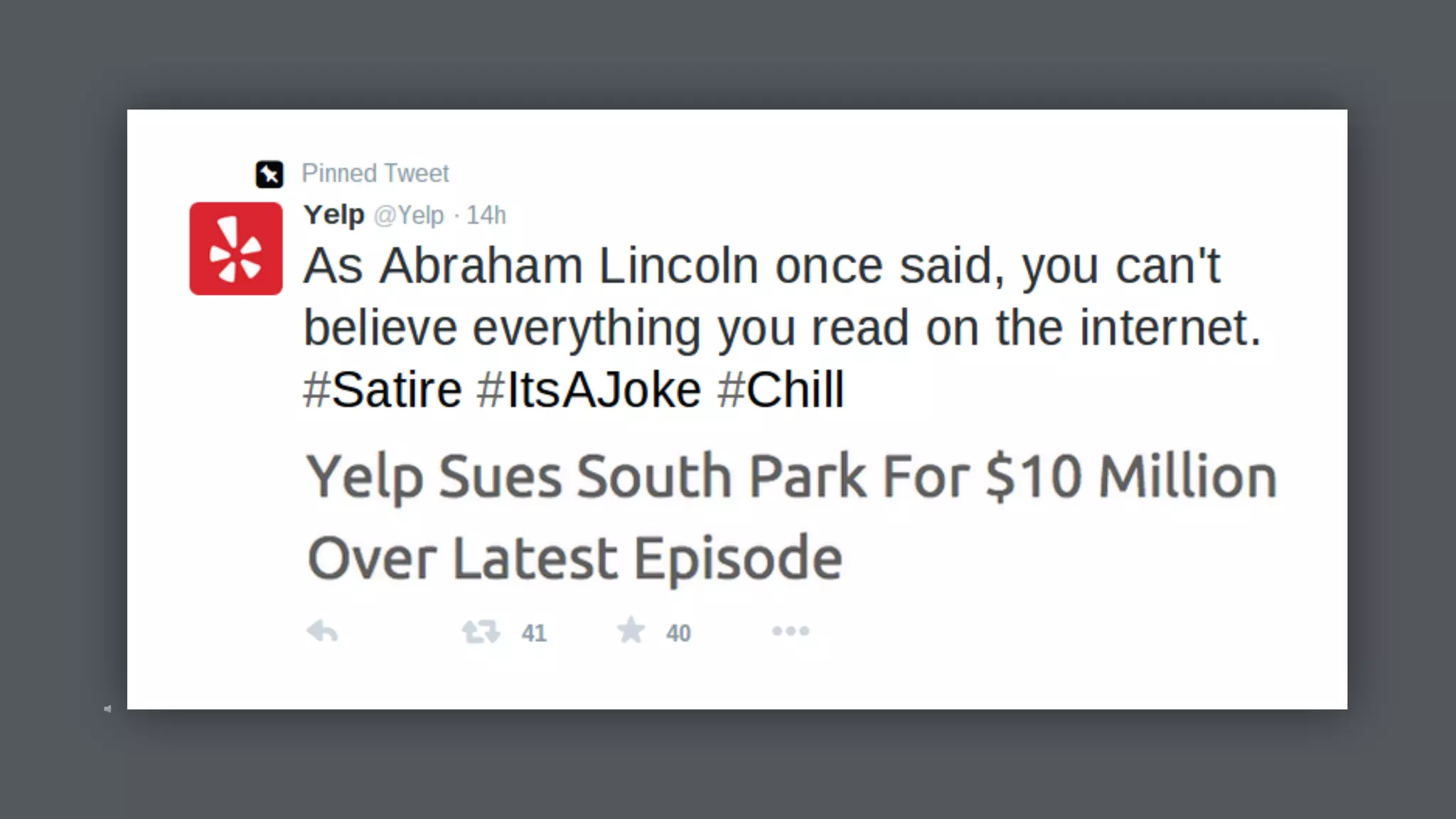Screen dimensions: 1456x819
Task: Click the small speaker icon at bottom left
Action: click(107, 709)
